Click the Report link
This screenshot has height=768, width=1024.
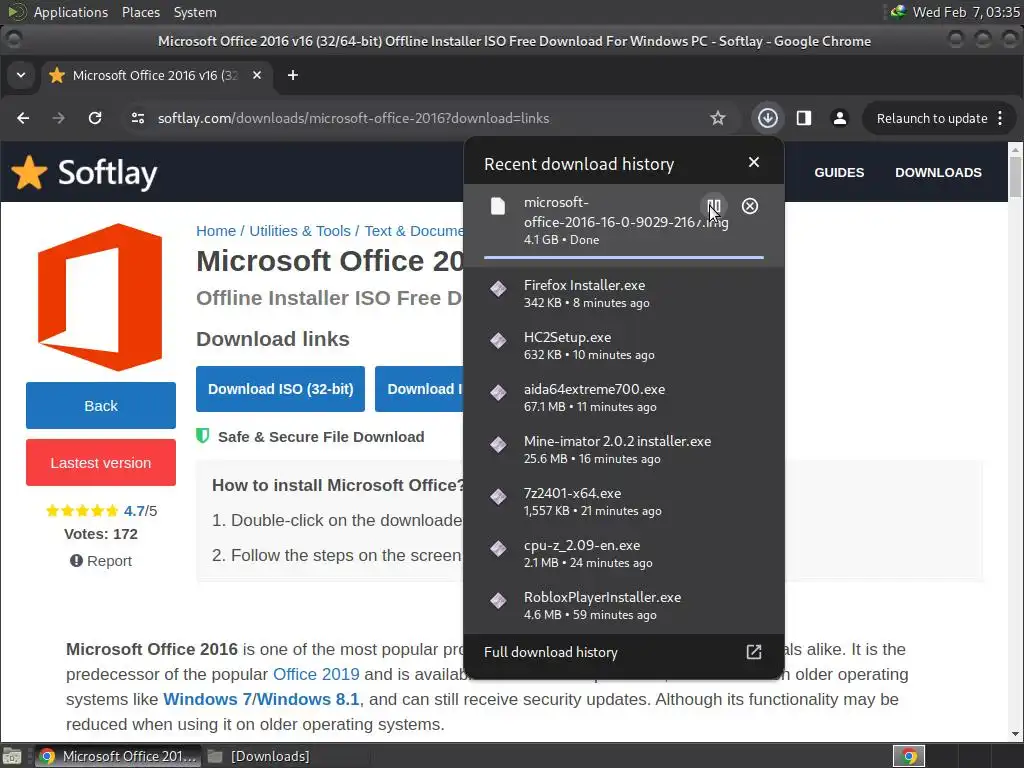click(x=101, y=561)
